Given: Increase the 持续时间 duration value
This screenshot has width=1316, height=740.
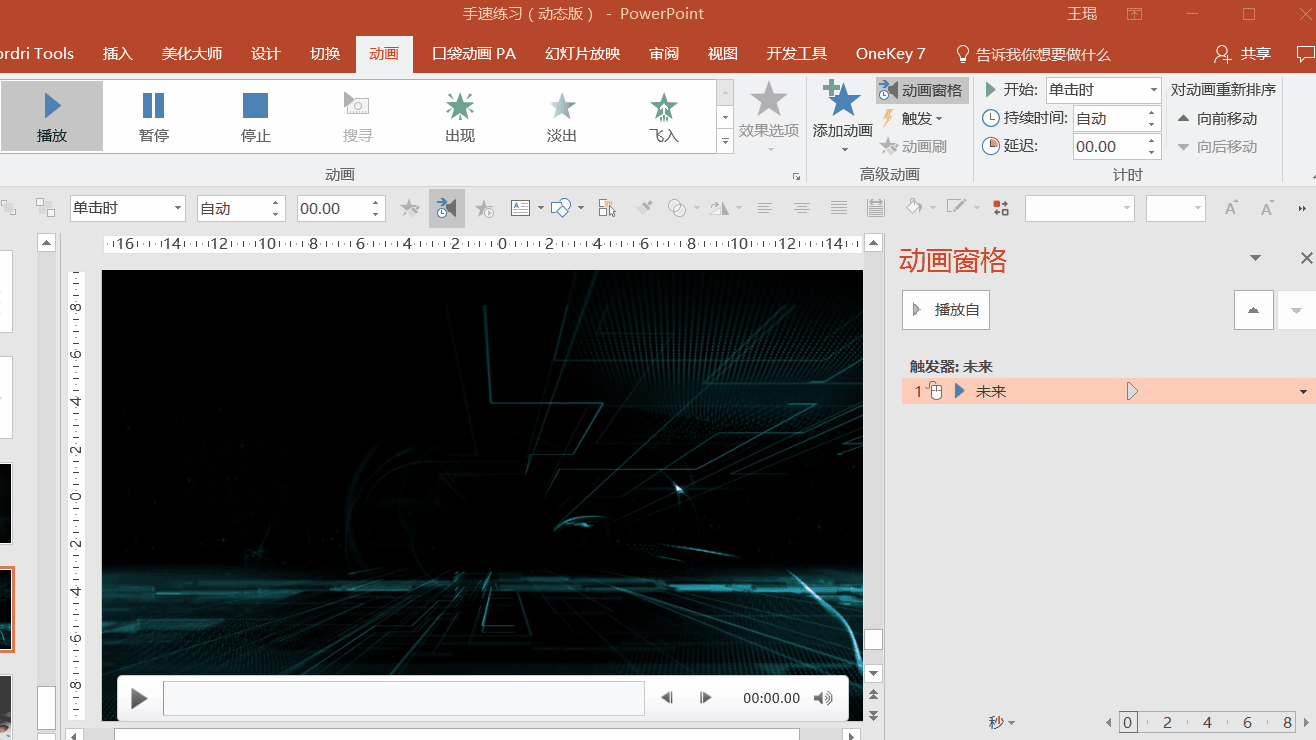Looking at the screenshot, I should (1153, 112).
